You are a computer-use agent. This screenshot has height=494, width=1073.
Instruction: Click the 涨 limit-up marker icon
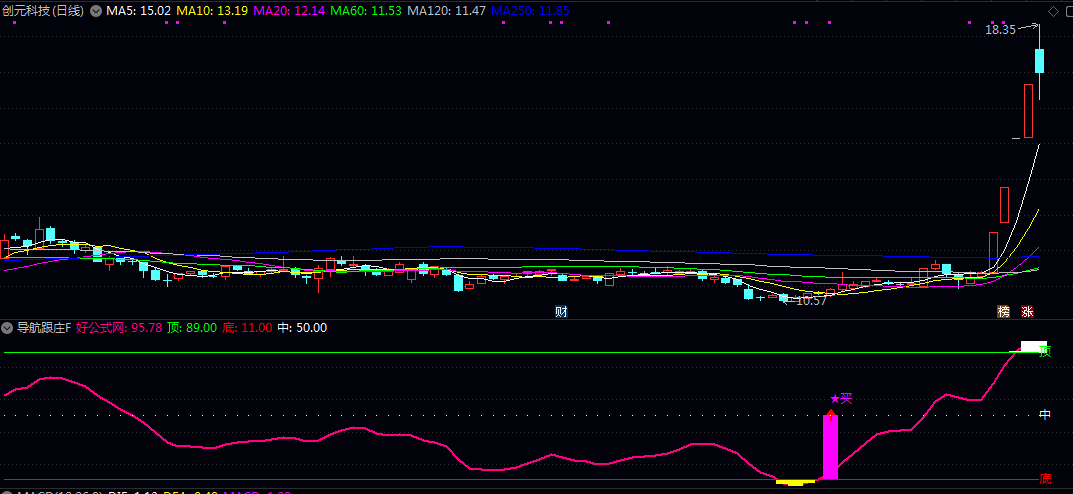pos(1027,311)
